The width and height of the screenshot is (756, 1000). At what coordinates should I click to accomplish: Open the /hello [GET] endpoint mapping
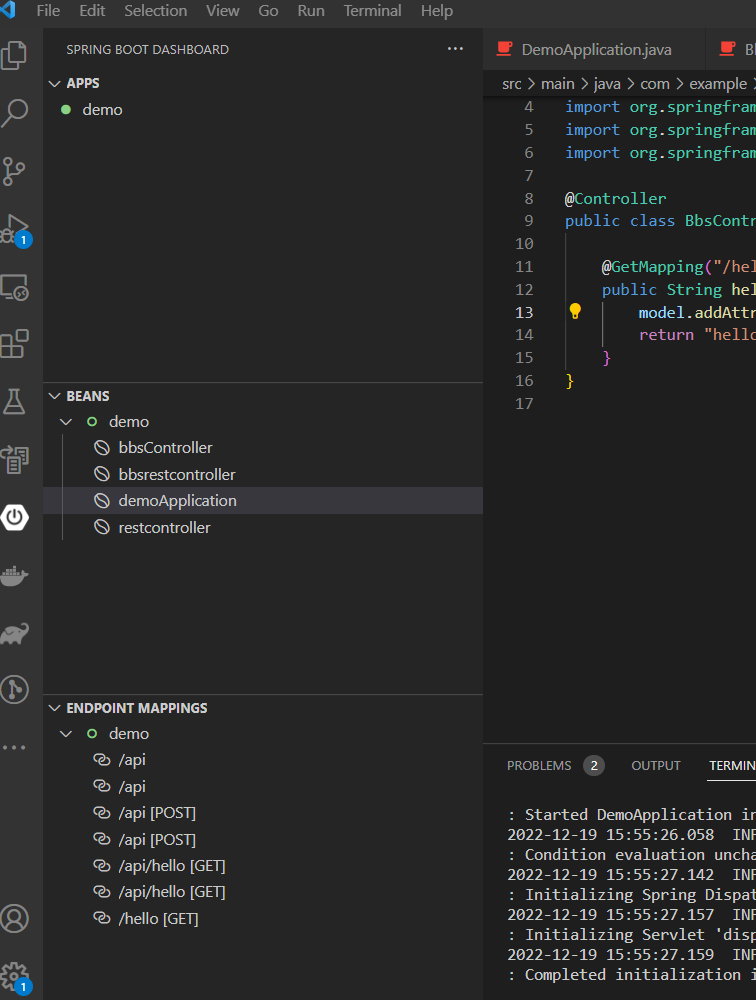pyautogui.click(x=263, y=918)
